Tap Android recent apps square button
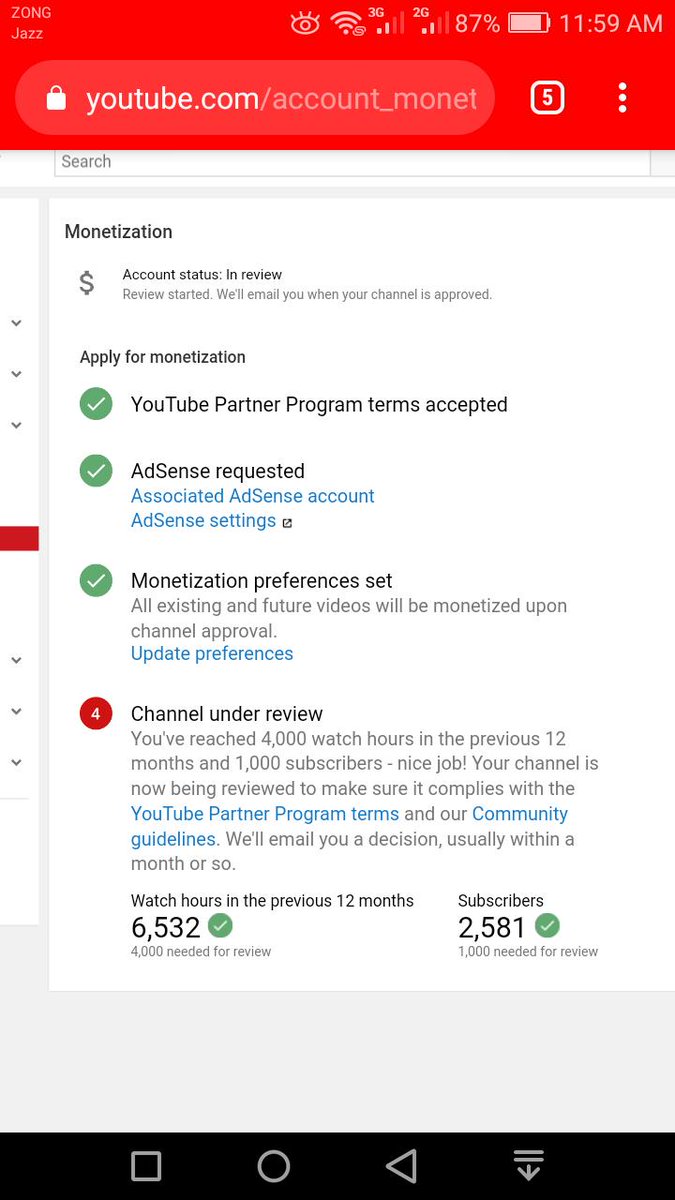 146,1166
